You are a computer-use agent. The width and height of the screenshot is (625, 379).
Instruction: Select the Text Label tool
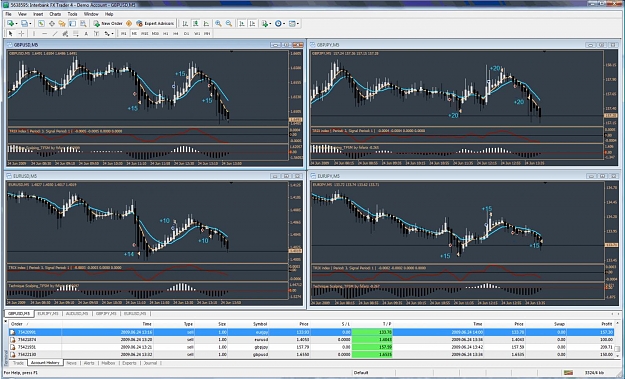point(96,34)
